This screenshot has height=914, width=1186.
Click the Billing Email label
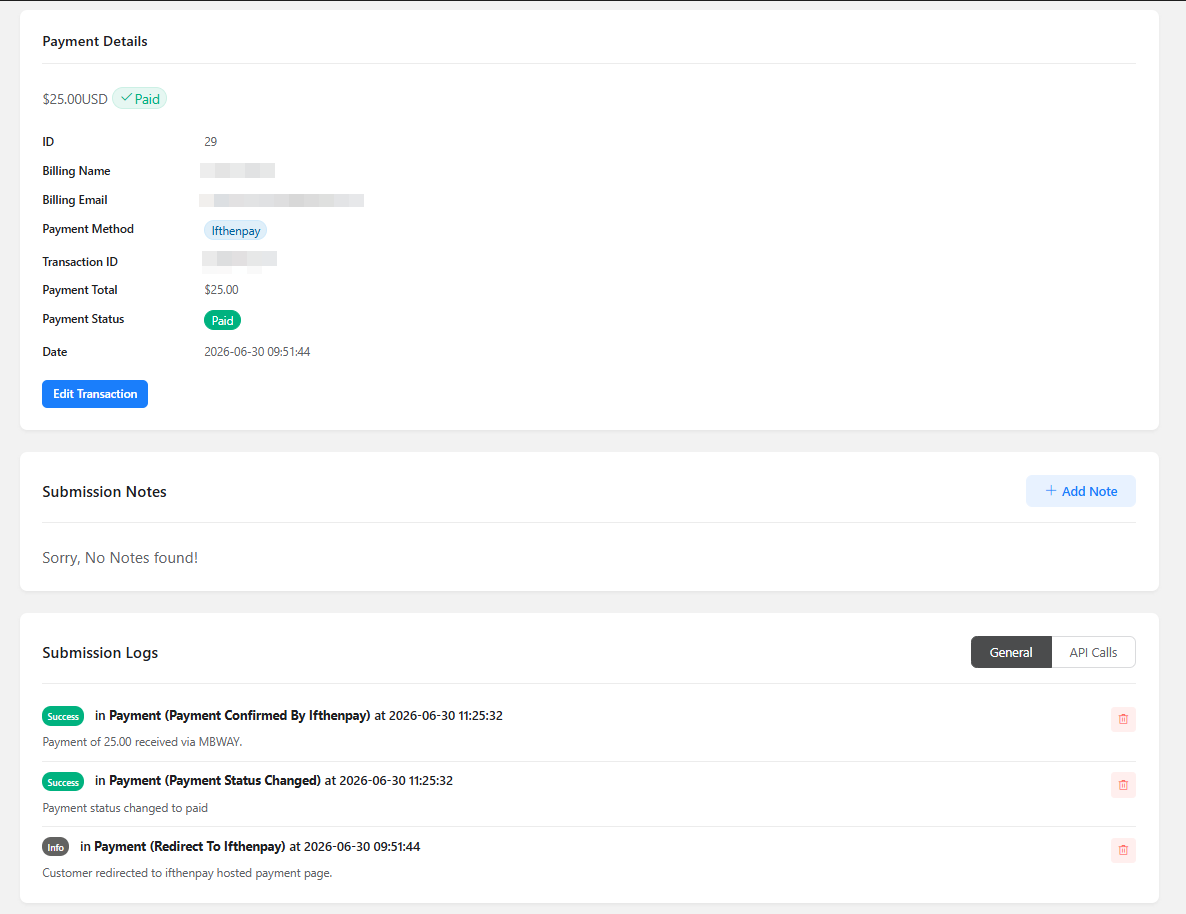pos(75,200)
